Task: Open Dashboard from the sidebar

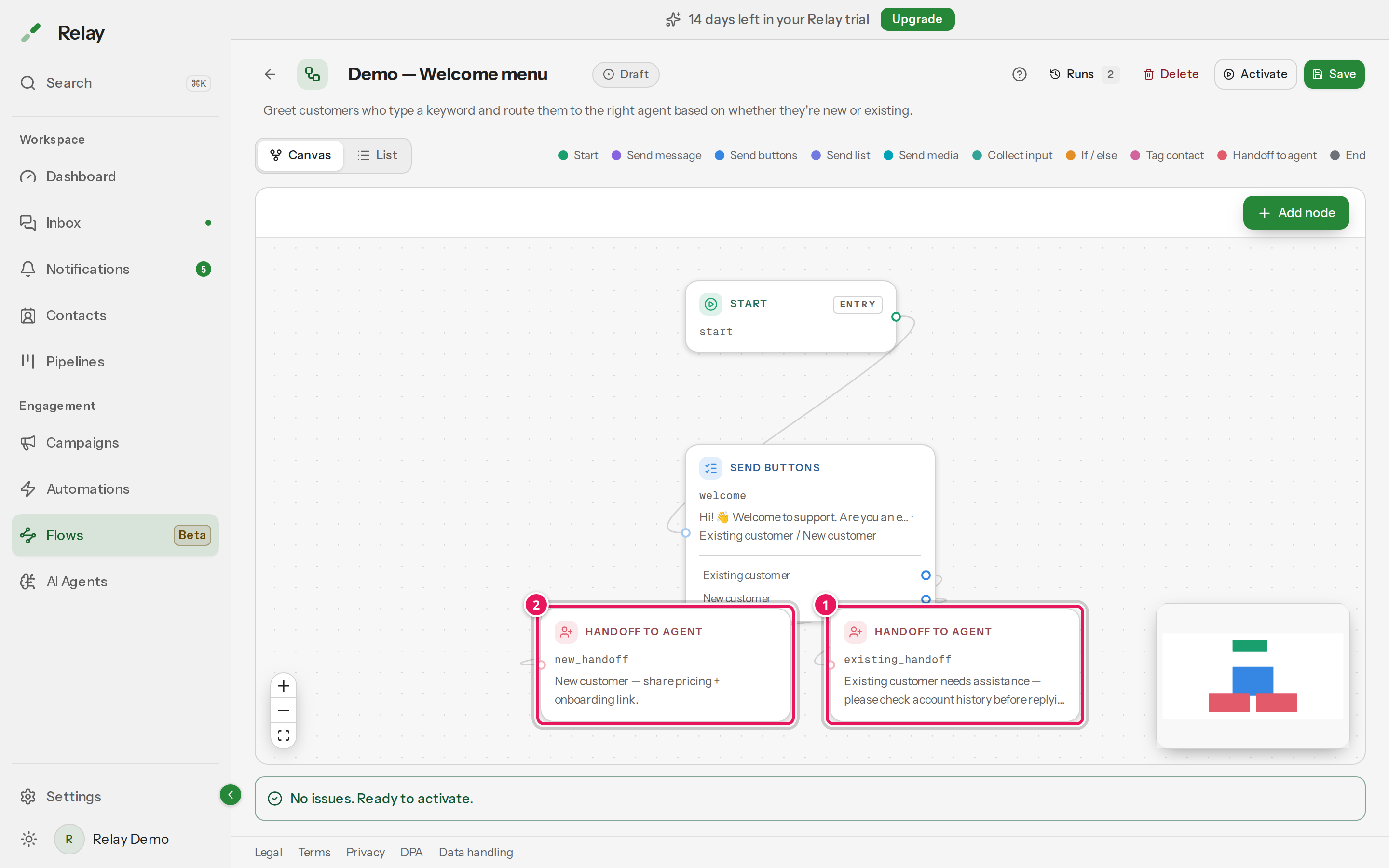Action: (x=115, y=176)
